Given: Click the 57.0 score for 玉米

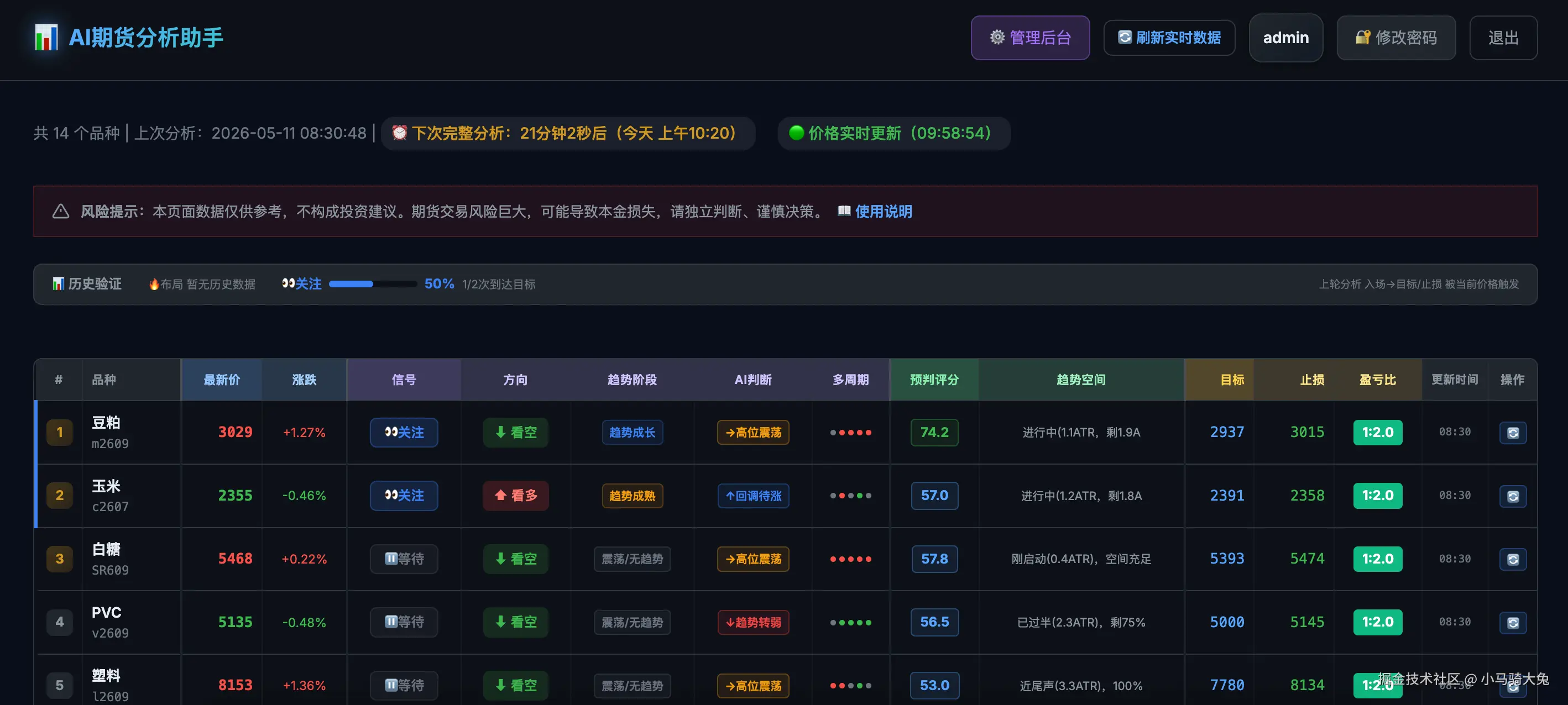Looking at the screenshot, I should click(934, 496).
